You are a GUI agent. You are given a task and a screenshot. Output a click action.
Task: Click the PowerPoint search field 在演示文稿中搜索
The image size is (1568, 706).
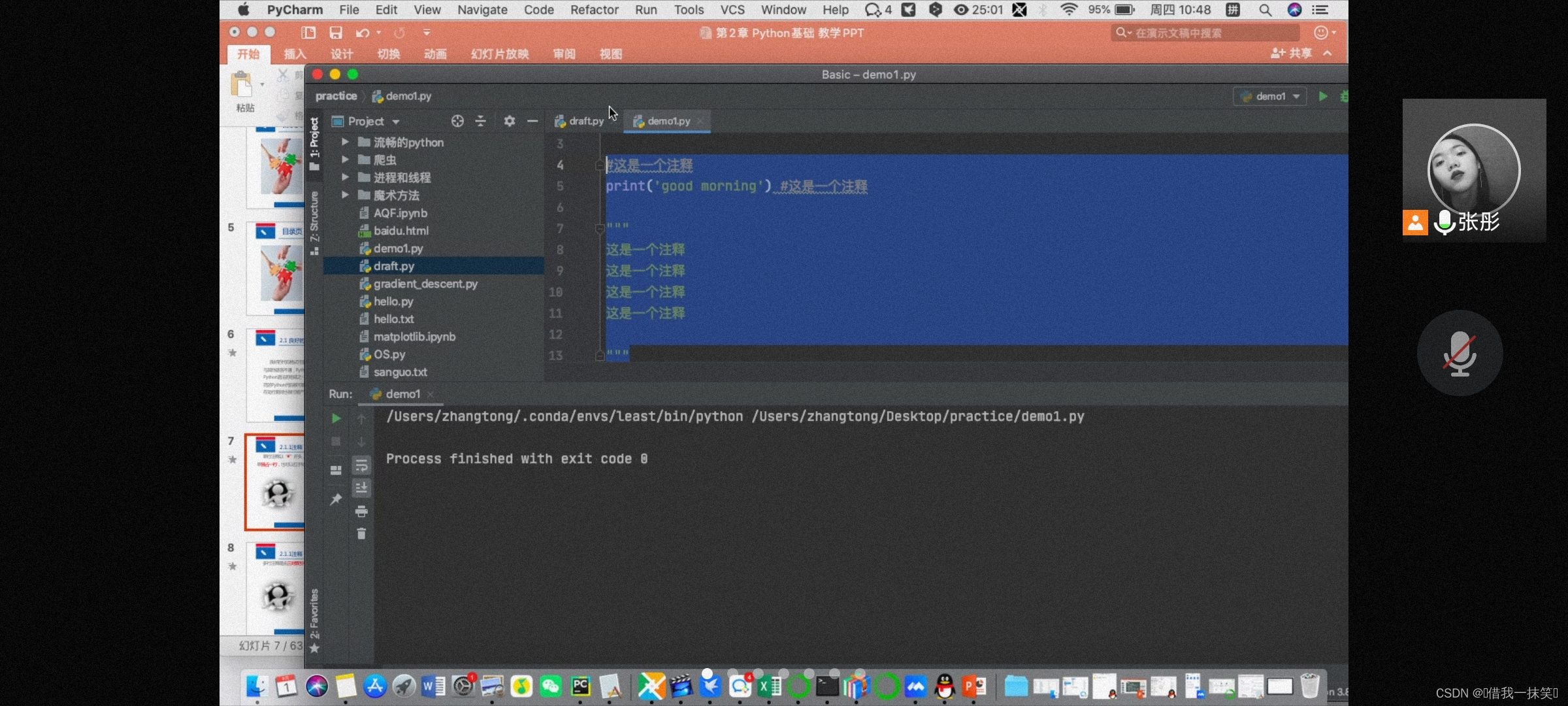pyautogui.click(x=1205, y=33)
